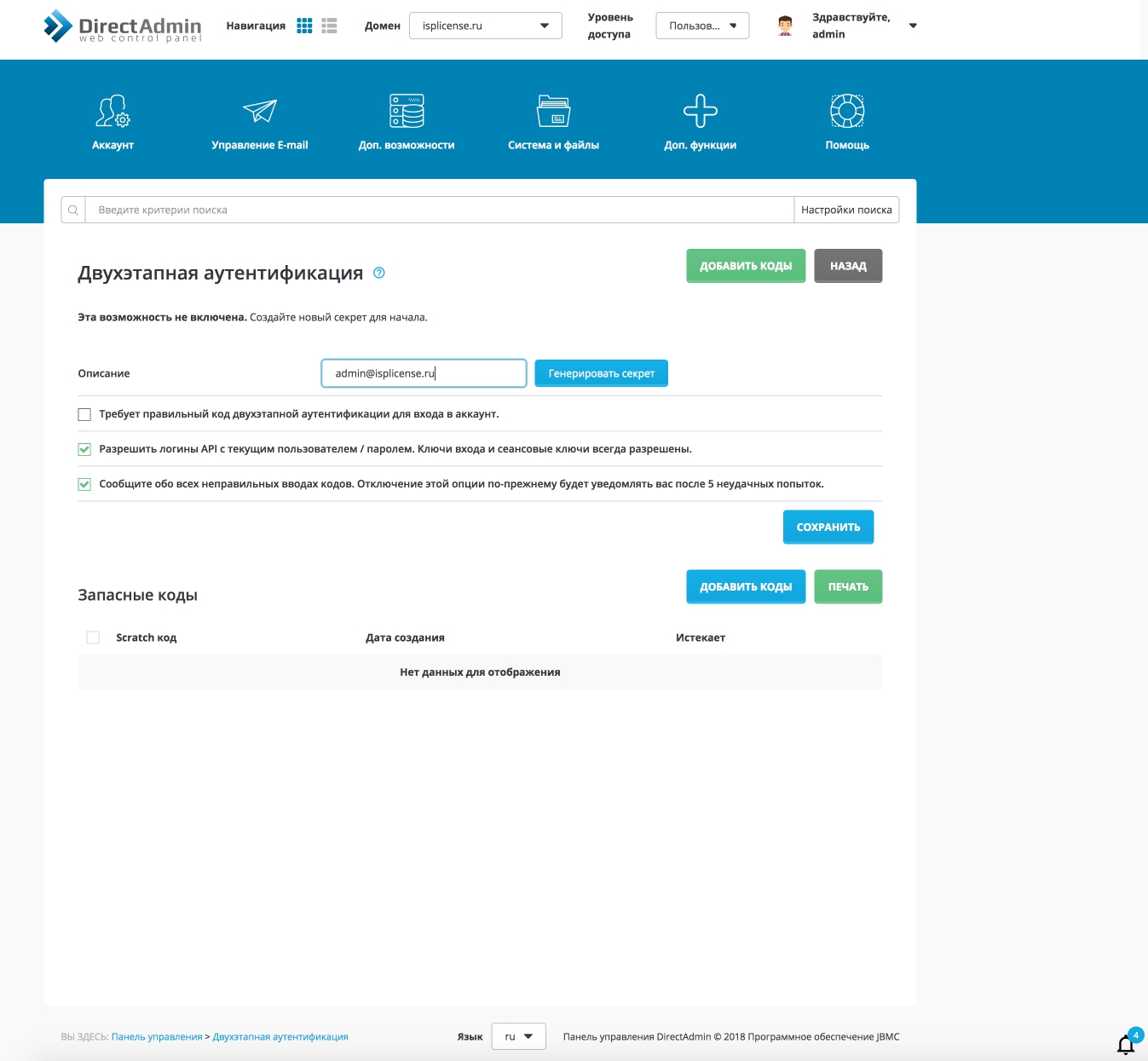Click the help question mark beside title

click(x=379, y=273)
